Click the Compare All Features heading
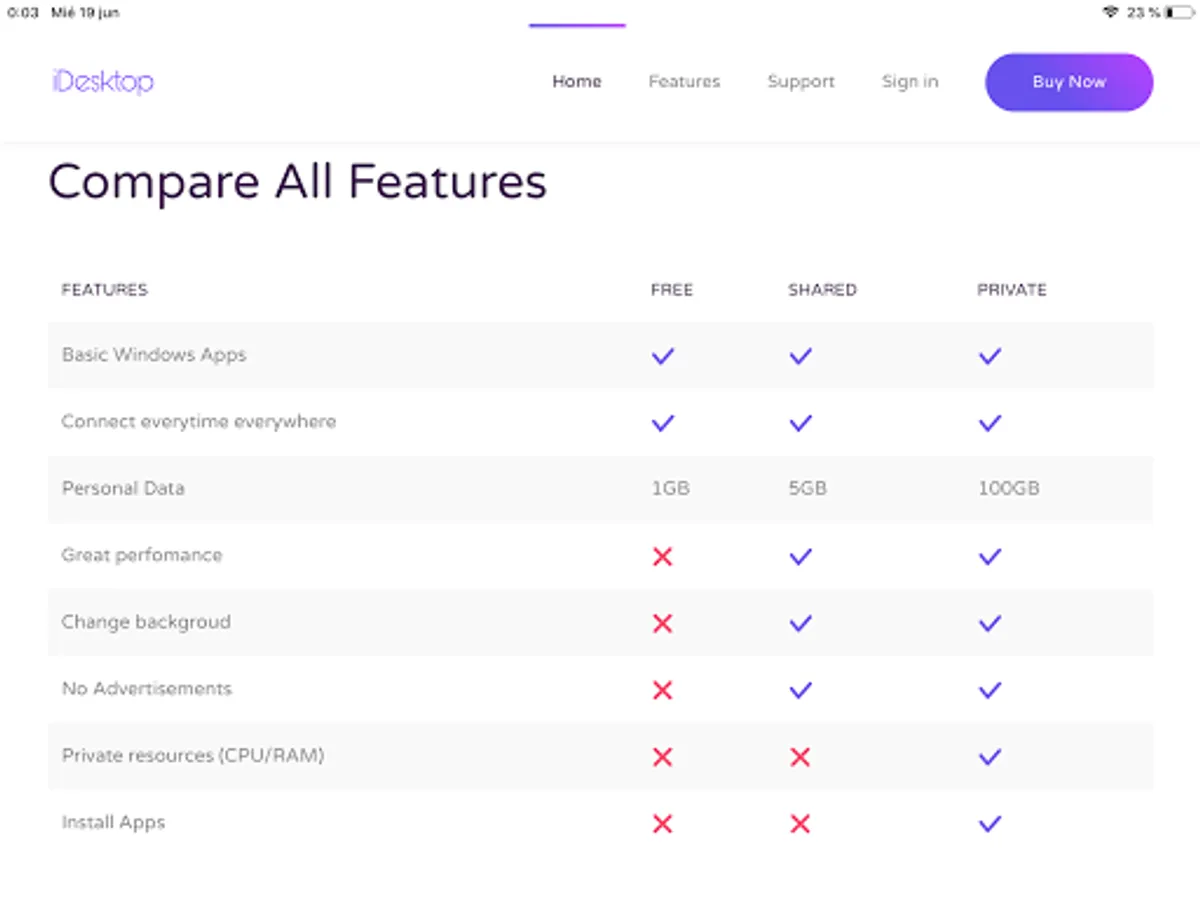 (297, 183)
